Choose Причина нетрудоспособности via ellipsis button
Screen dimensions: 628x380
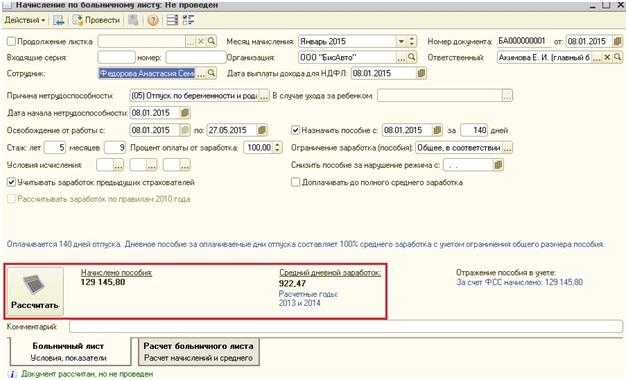click(264, 96)
